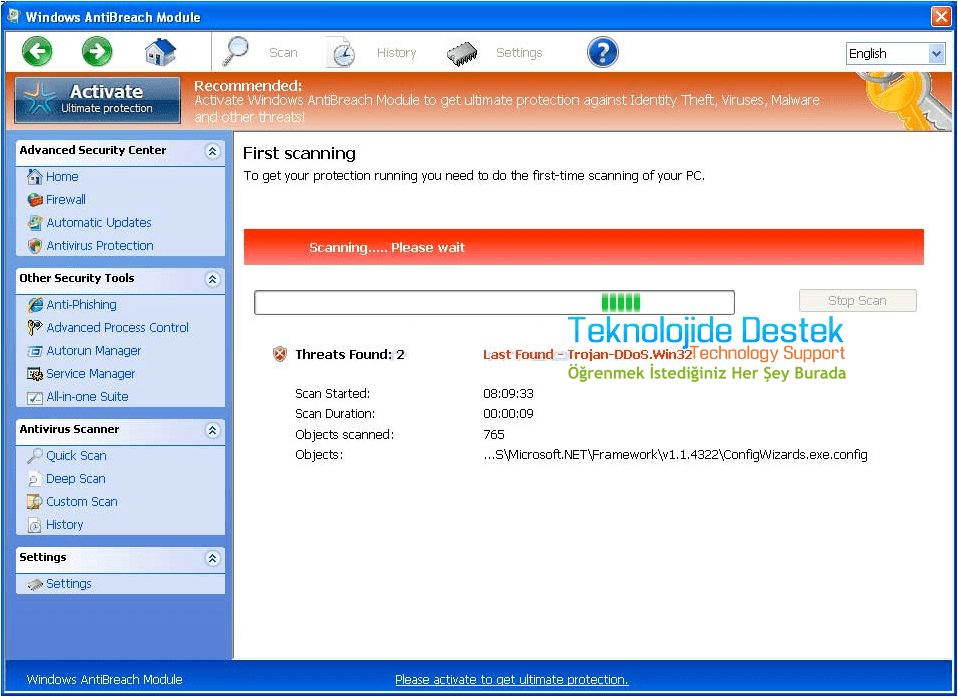Click the Scan Duration value 00:00:09
958x697 pixels.
pyautogui.click(x=508, y=414)
